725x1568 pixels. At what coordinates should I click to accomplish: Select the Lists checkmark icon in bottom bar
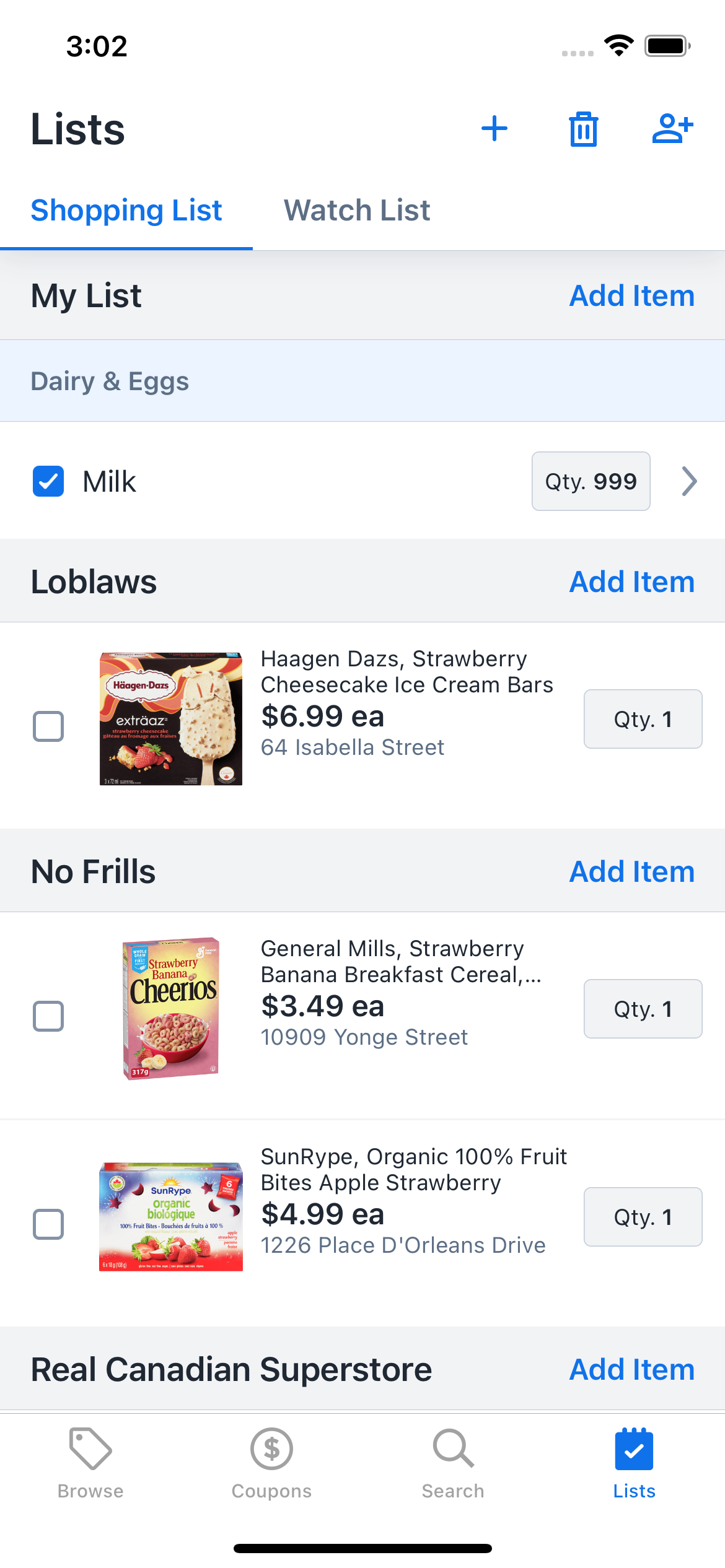tap(634, 1448)
